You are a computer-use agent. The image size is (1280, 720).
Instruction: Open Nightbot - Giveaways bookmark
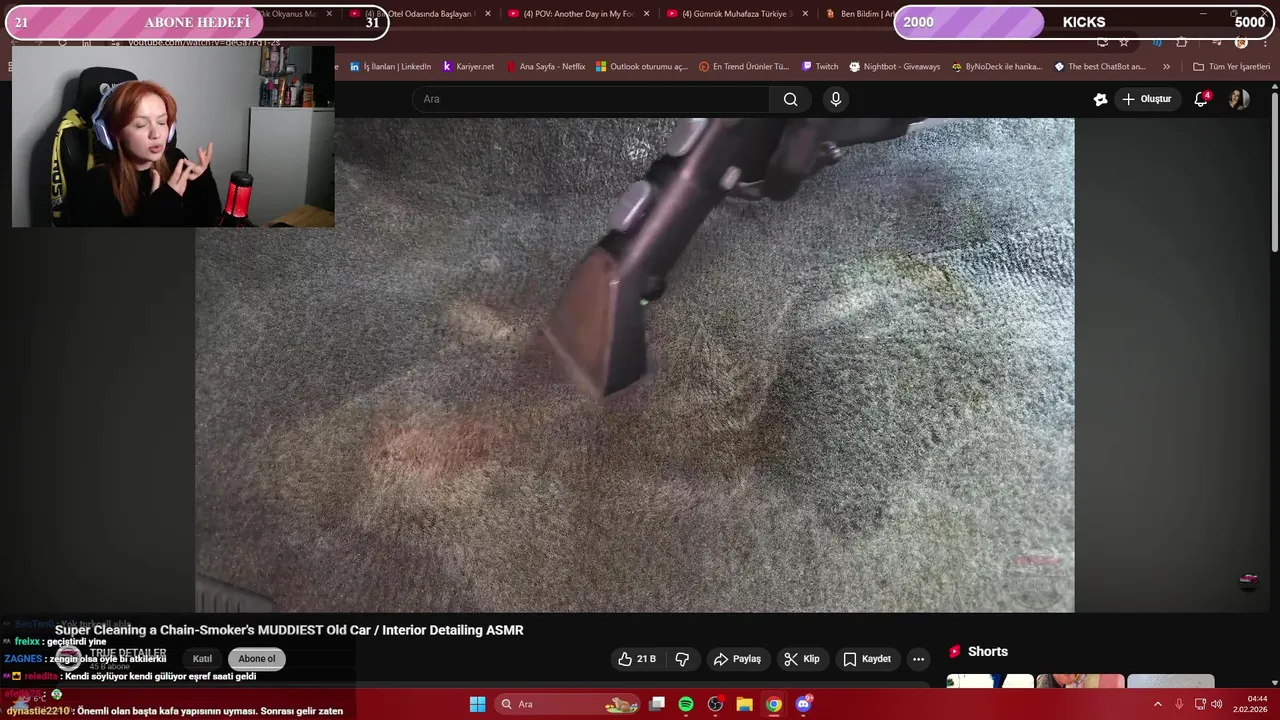click(895, 67)
